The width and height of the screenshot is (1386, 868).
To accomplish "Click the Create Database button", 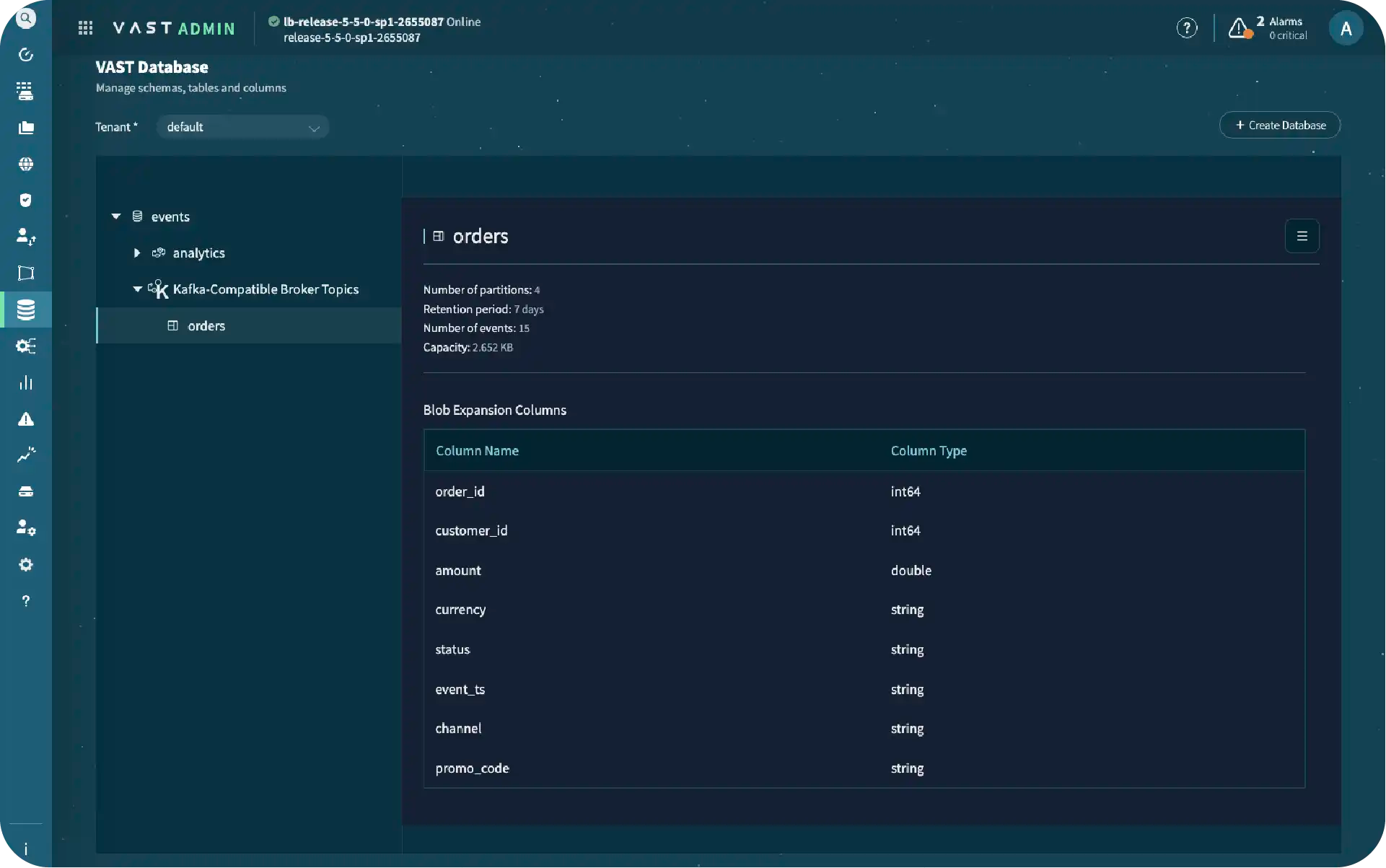I will coord(1280,125).
